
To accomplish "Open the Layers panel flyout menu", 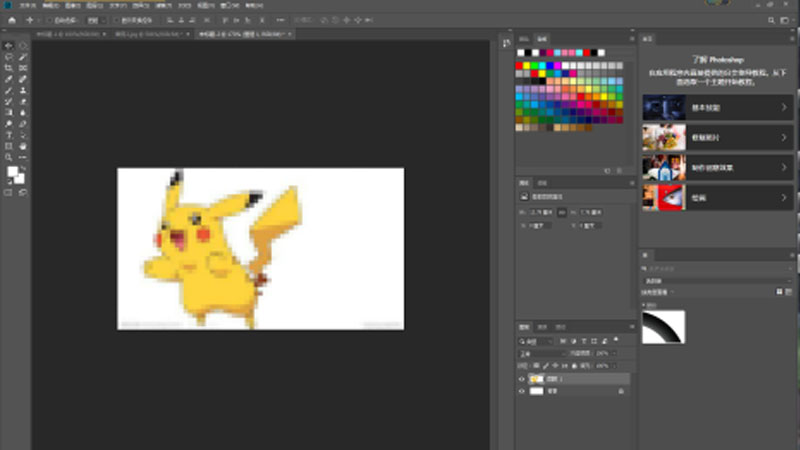I will click(x=632, y=327).
